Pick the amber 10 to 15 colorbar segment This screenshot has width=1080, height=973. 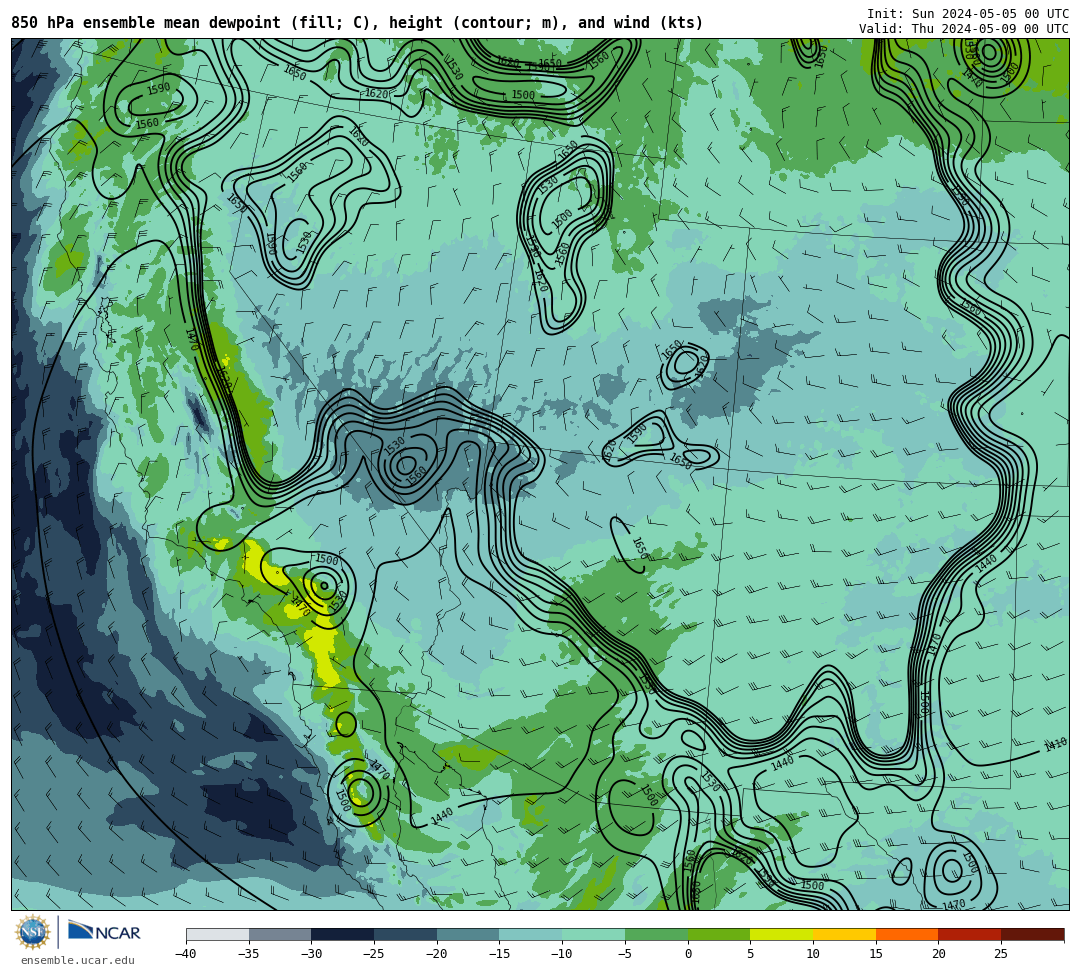(x=844, y=934)
